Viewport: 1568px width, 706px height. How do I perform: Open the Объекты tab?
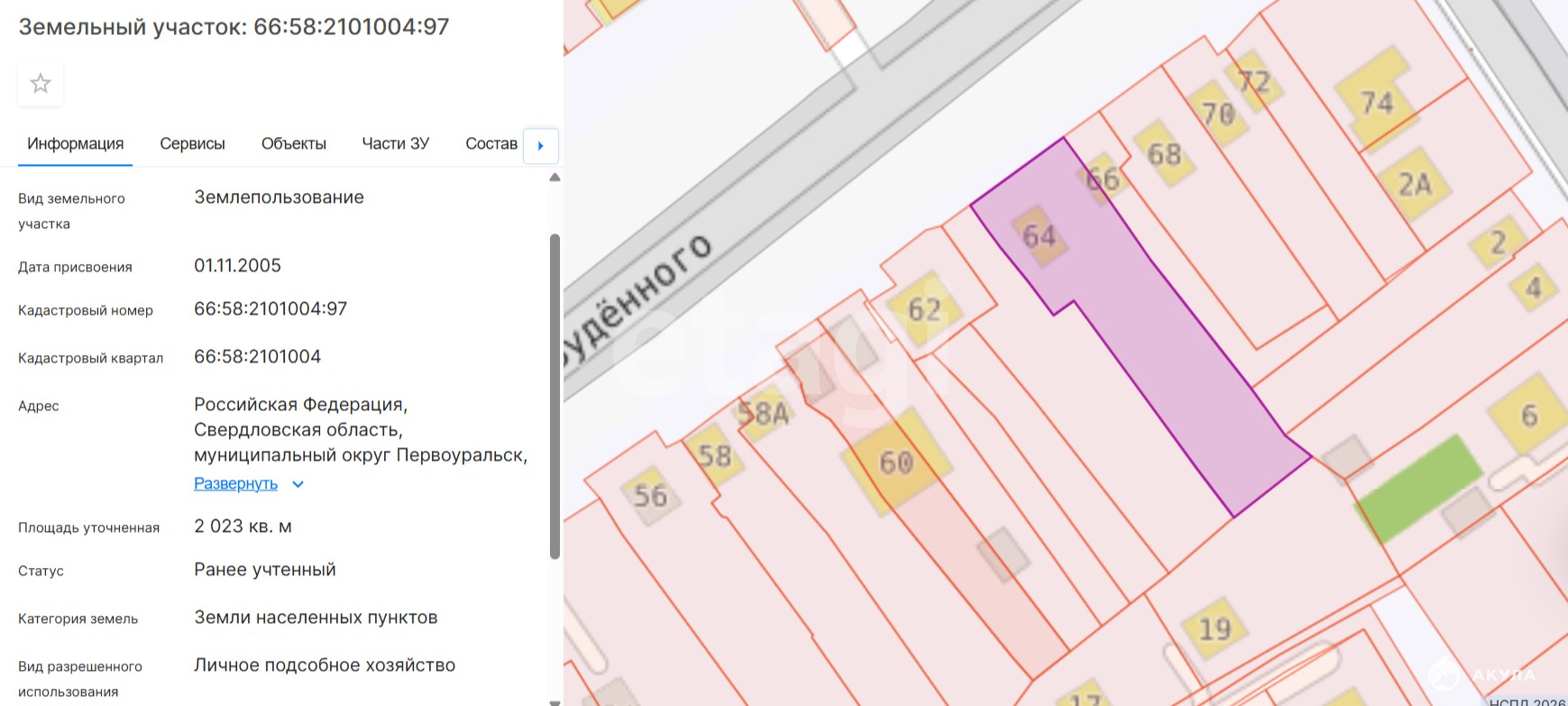click(293, 144)
